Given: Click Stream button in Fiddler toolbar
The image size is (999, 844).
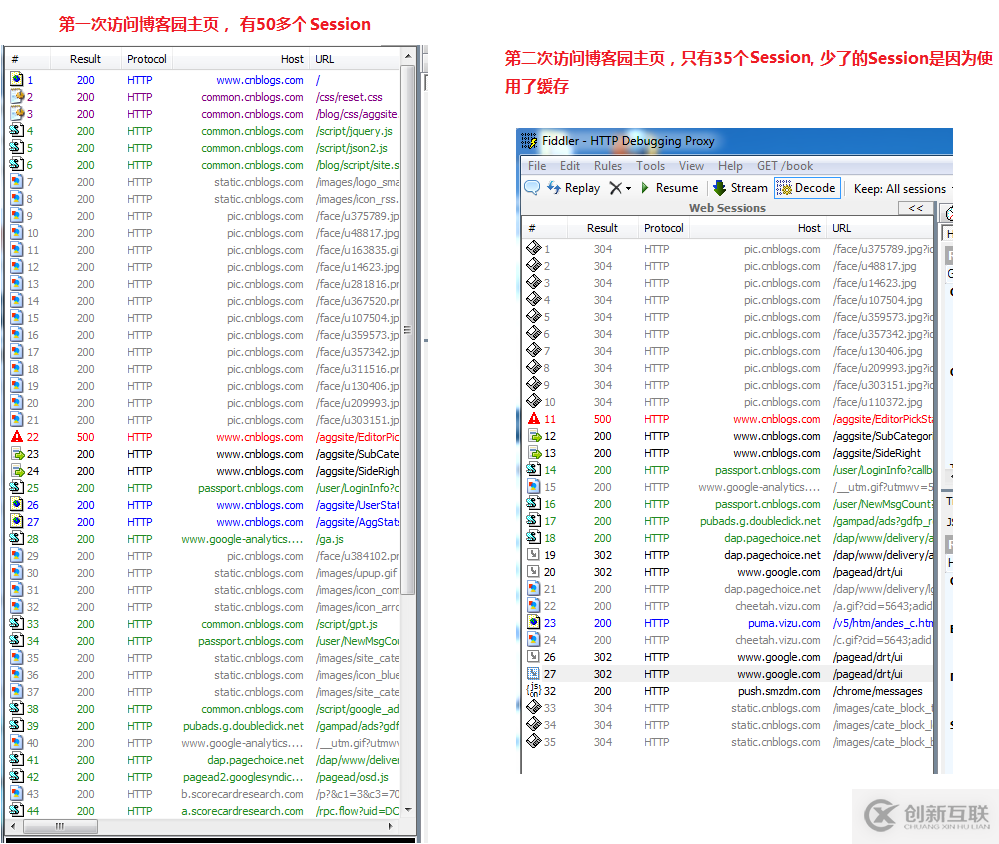Looking at the screenshot, I should pos(740,188).
